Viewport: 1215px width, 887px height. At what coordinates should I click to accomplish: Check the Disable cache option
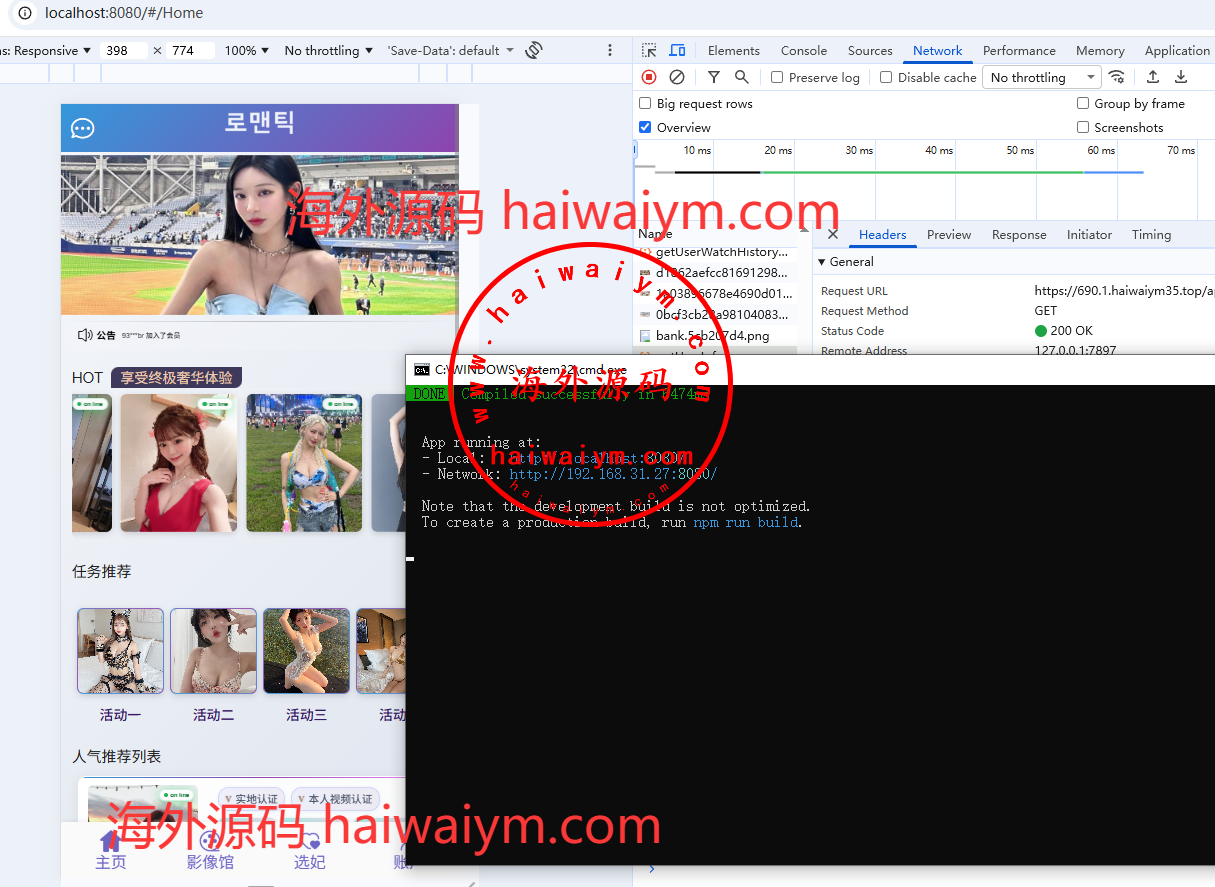[x=886, y=77]
